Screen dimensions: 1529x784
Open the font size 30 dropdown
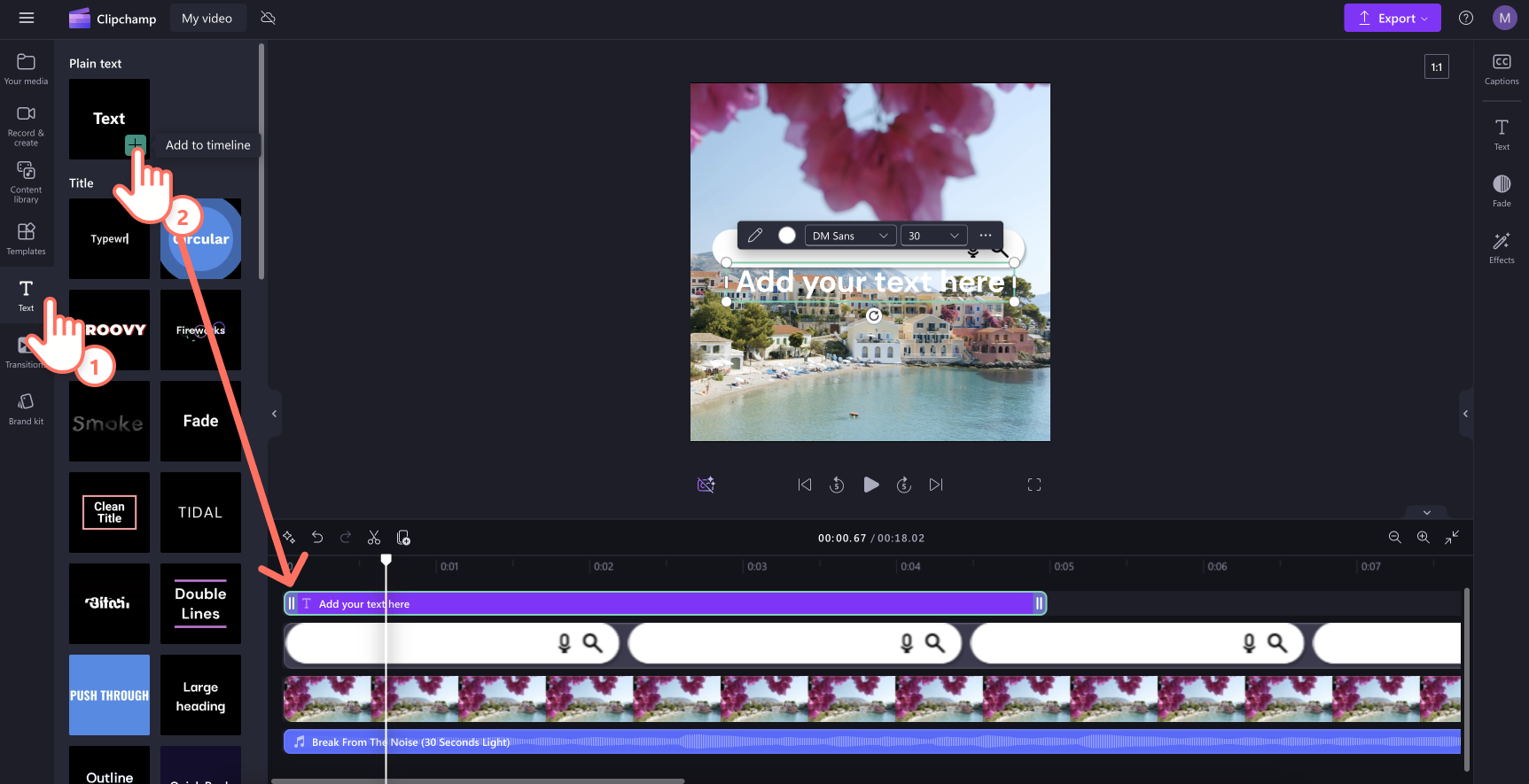(x=933, y=236)
